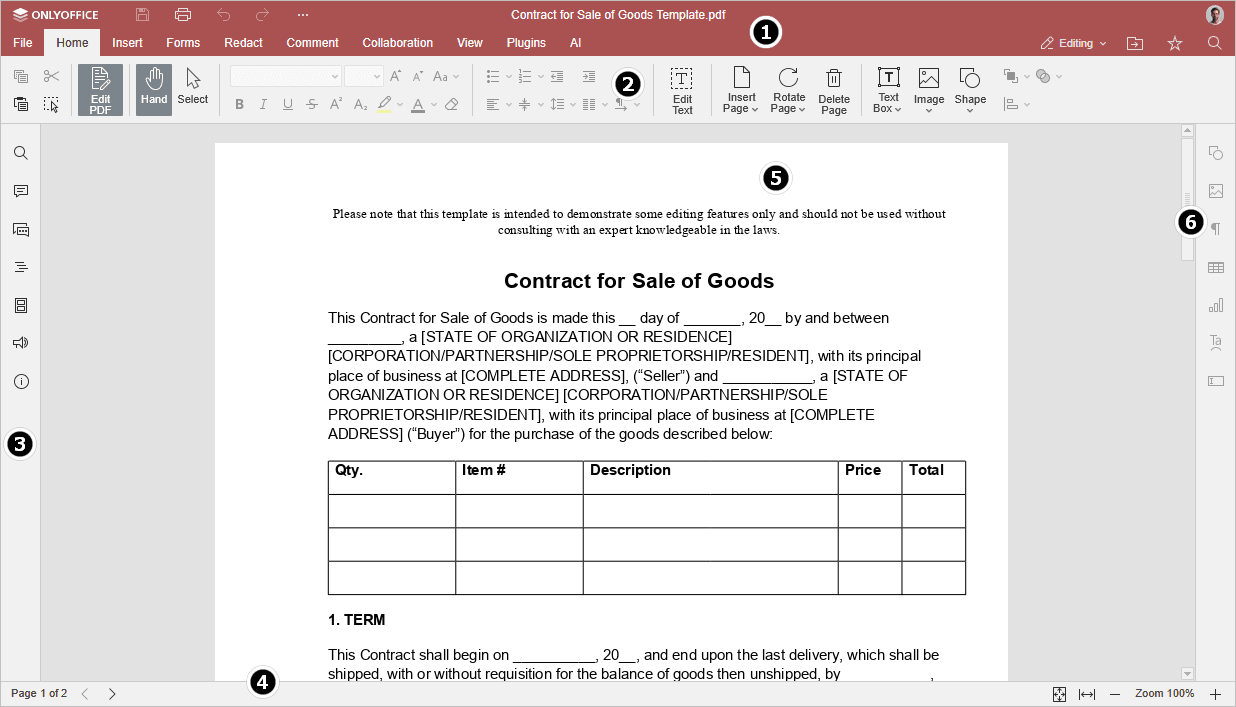Switch to the Comment tab
Image resolution: width=1236 pixels, height=707 pixels.
(313, 43)
